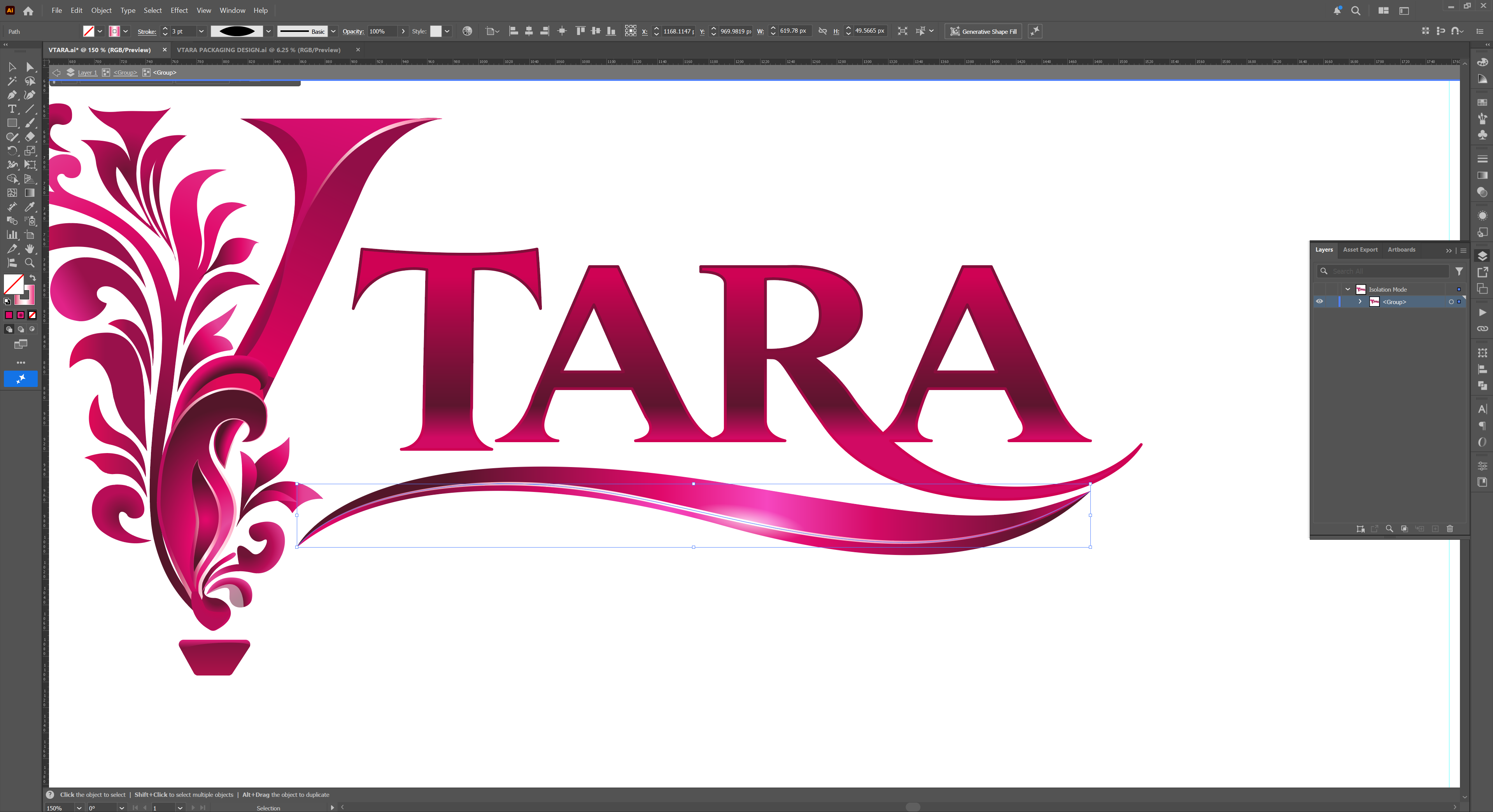The image size is (1493, 812).
Task: Expand the Group layer row
Action: (x=1360, y=301)
